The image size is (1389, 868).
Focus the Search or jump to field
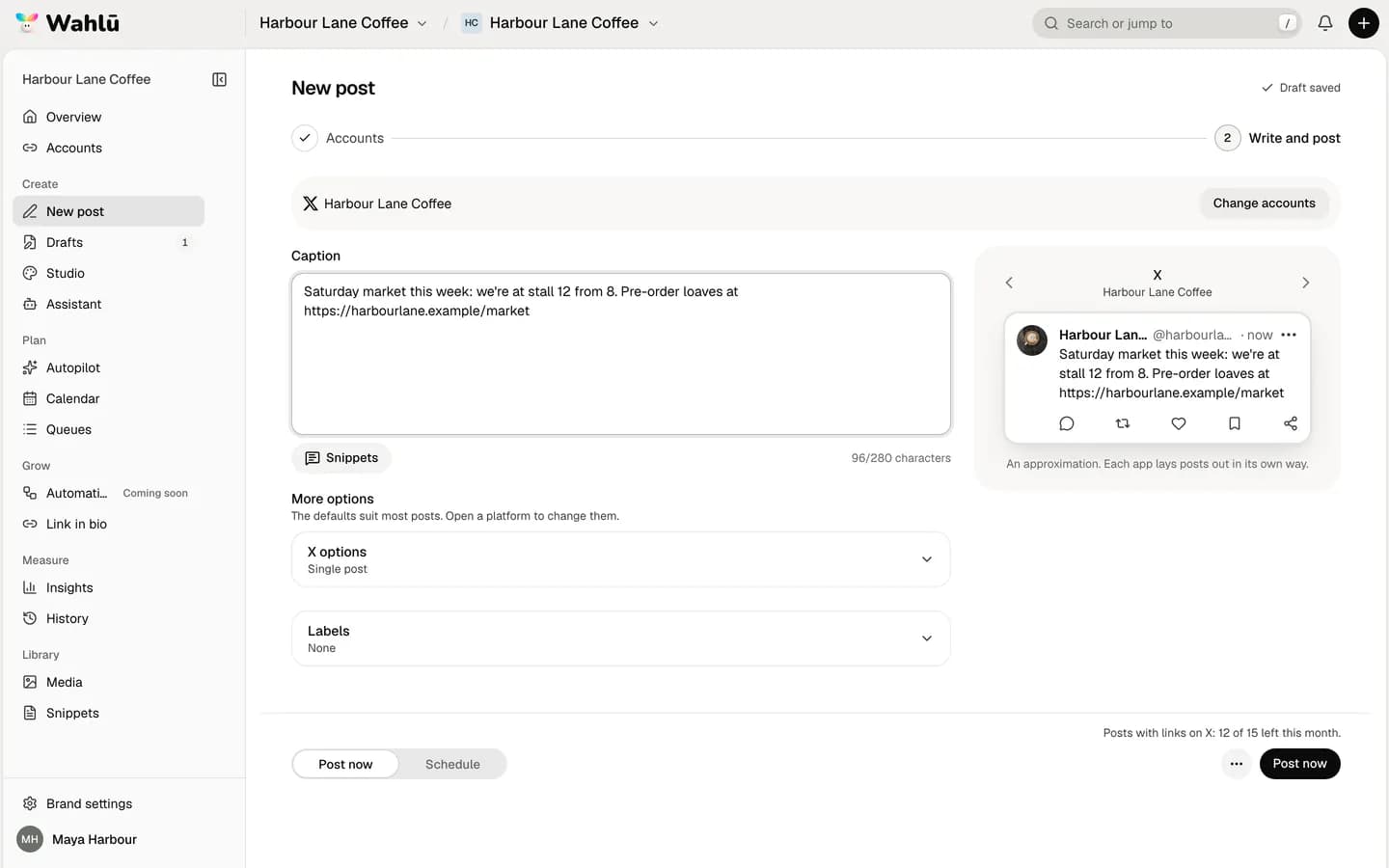[1167, 23]
